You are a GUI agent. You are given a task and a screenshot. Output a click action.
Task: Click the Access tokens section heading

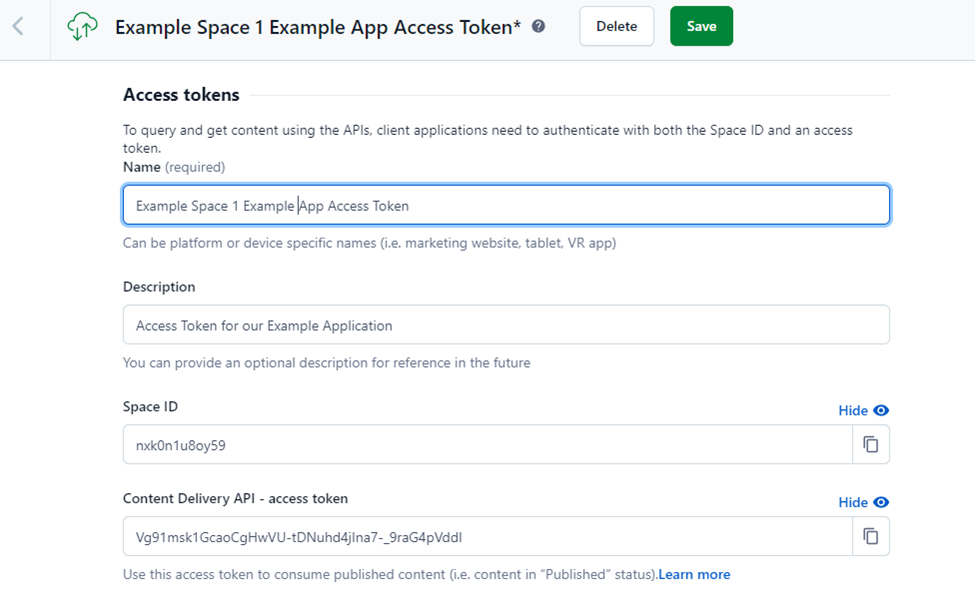coord(181,95)
